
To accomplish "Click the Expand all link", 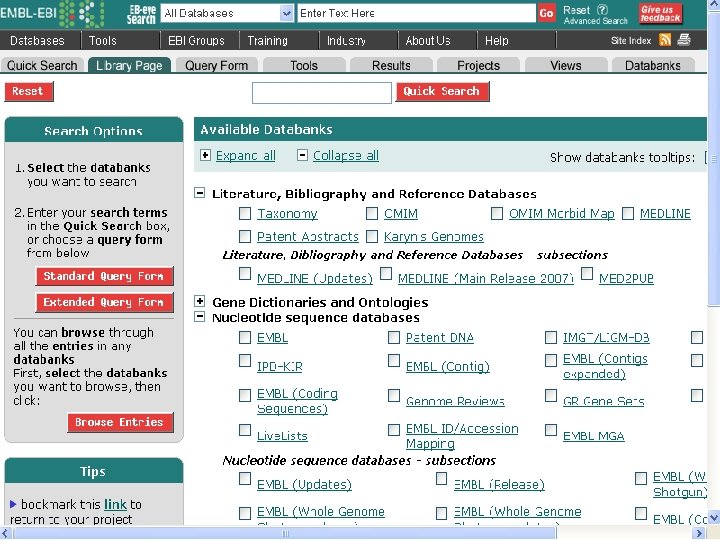I will point(246,156).
